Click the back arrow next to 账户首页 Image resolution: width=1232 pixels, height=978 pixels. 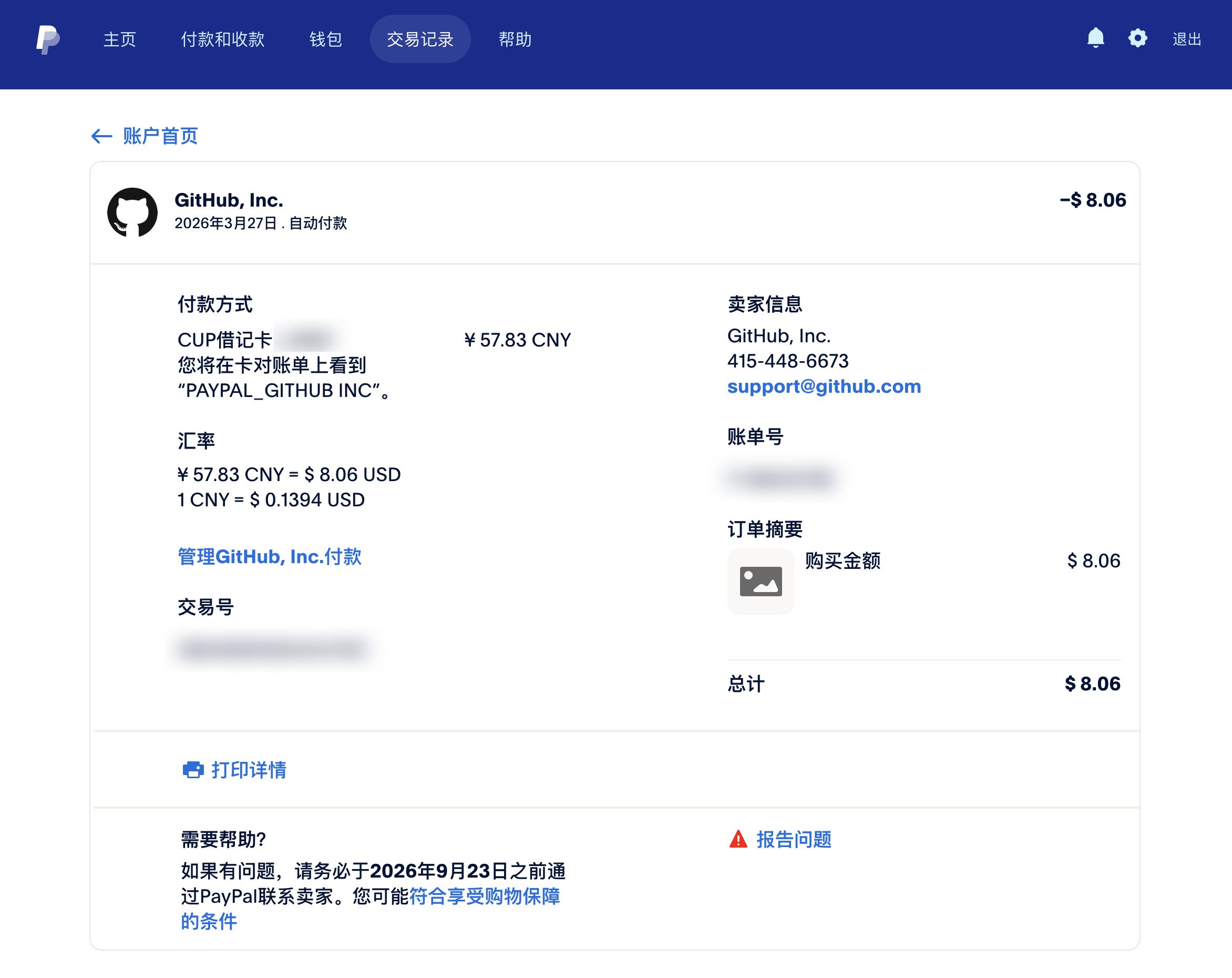click(x=102, y=136)
